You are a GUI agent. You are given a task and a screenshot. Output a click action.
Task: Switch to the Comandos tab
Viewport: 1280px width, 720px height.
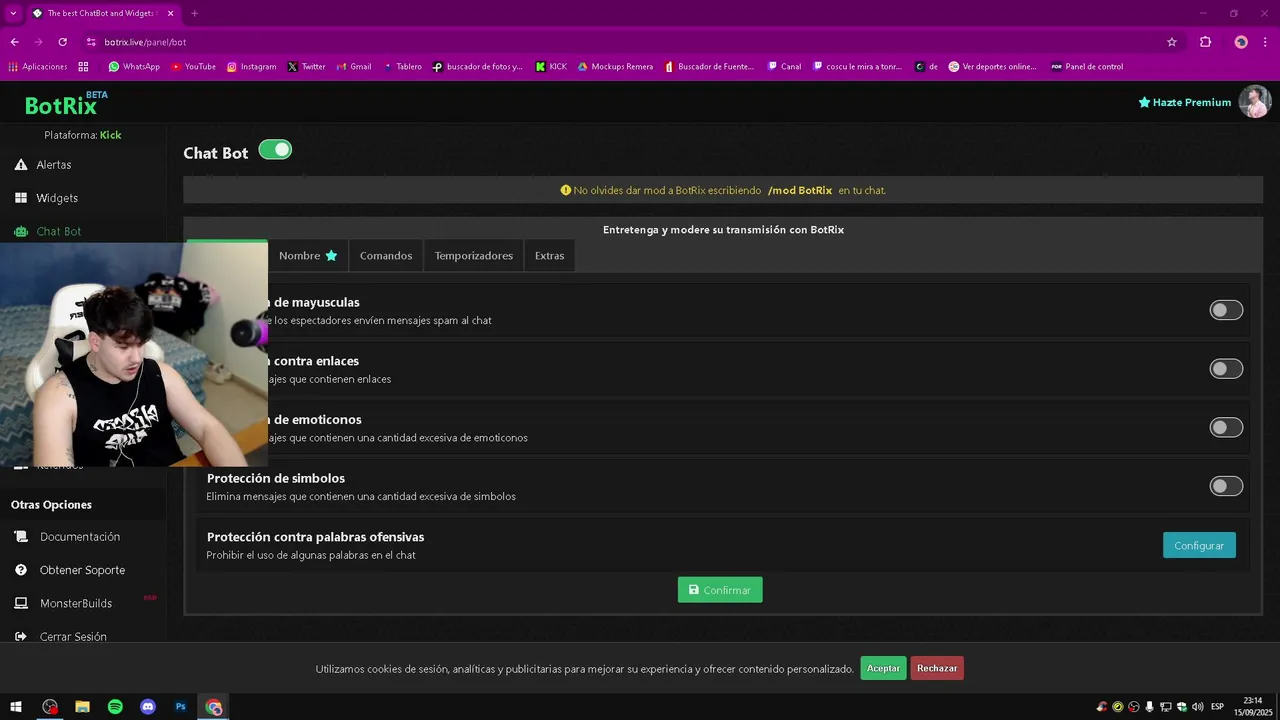pyautogui.click(x=386, y=255)
